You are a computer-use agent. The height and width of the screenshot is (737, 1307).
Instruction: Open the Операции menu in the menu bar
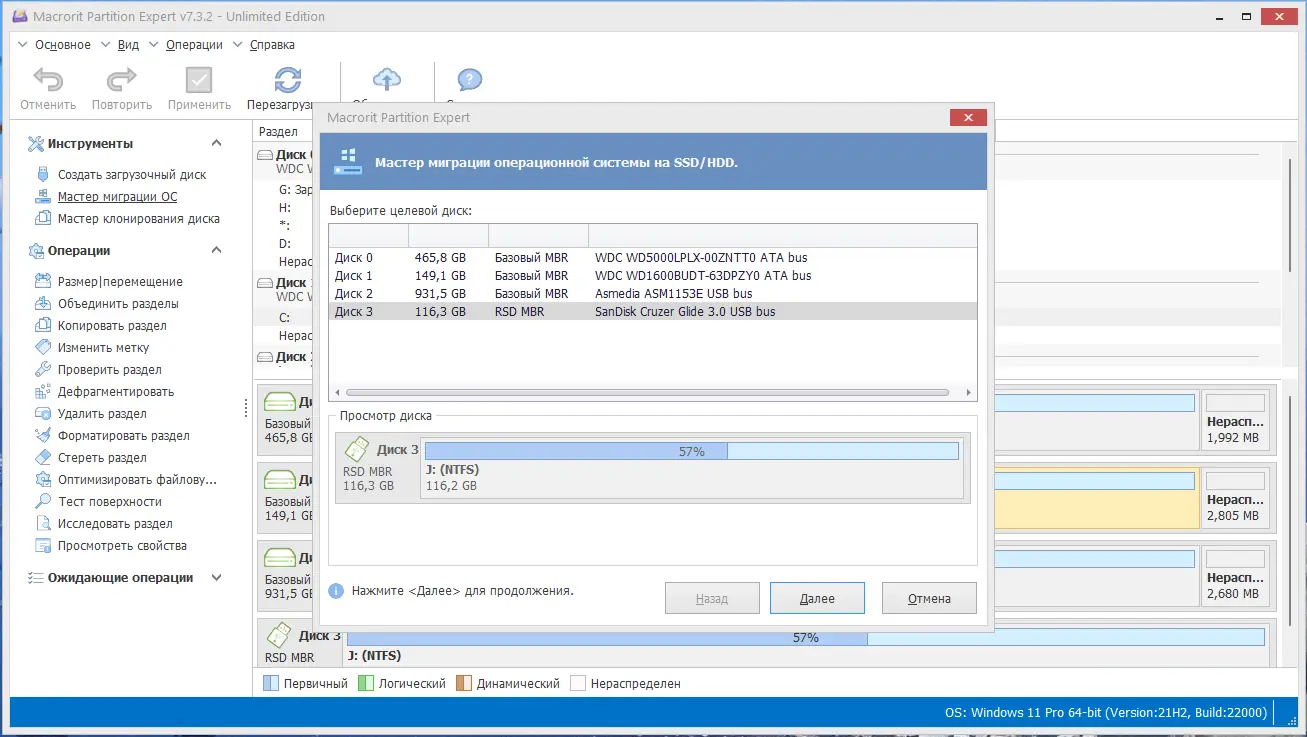coord(194,44)
